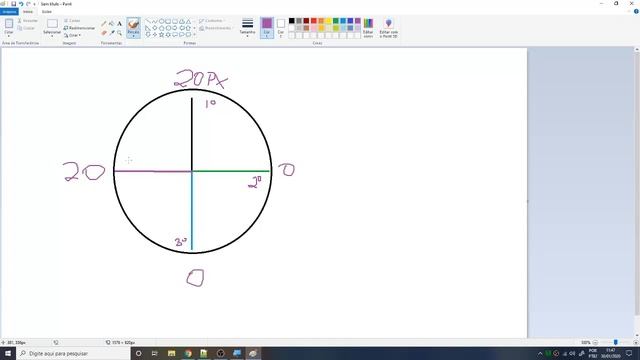Open the Arquivo file menu
The width and height of the screenshot is (640, 360).
coord(9,11)
